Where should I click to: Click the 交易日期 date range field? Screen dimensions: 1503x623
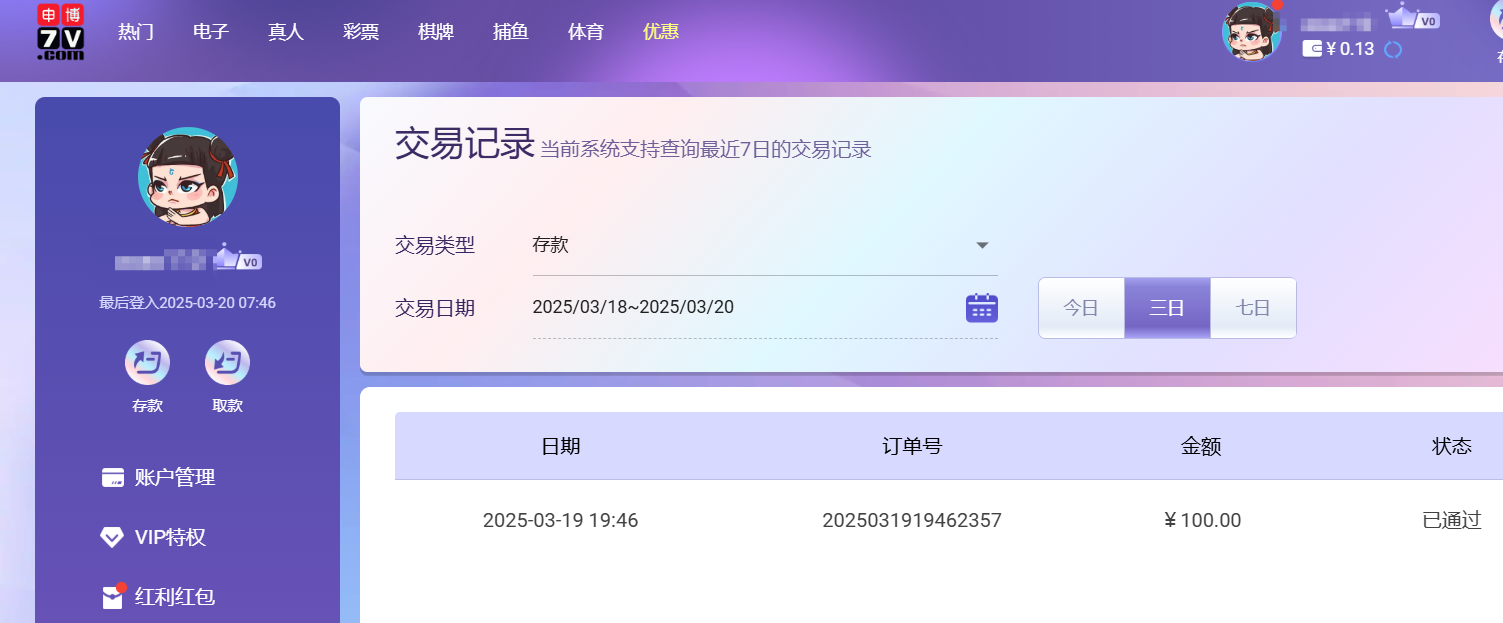pos(740,308)
